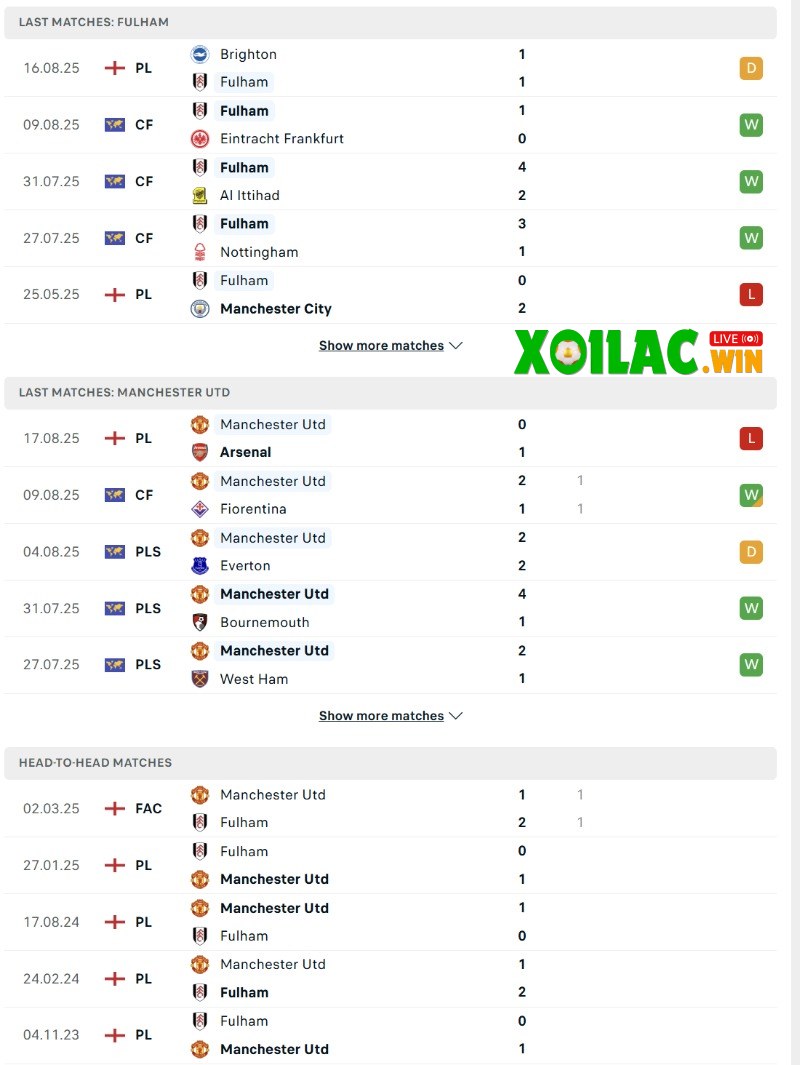Select the Last Matches: Fulham header
This screenshot has width=800, height=1065.
(x=93, y=22)
